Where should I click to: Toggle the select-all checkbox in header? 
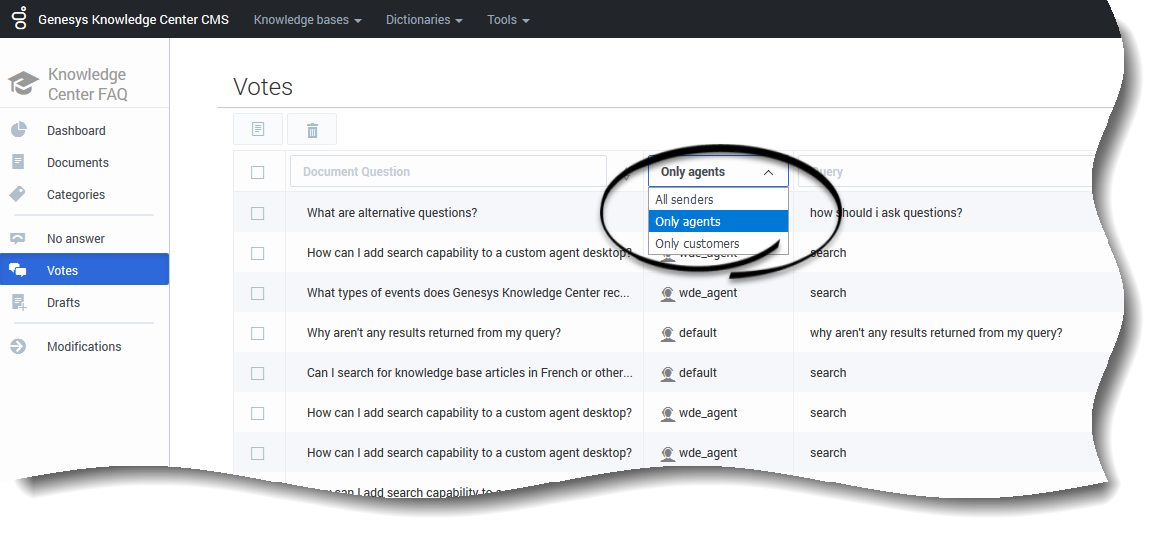[258, 172]
